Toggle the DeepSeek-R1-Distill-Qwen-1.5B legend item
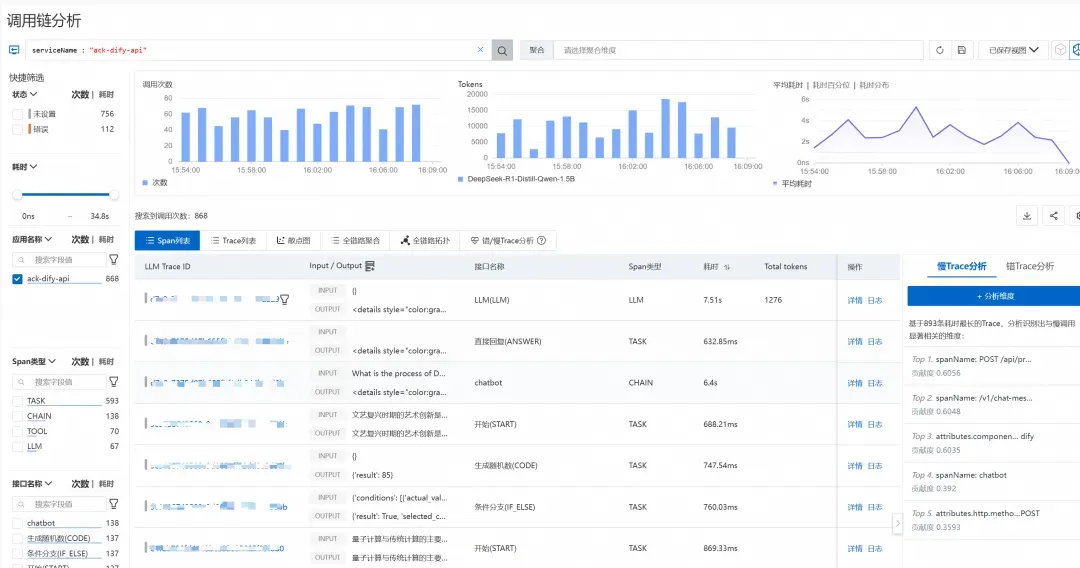 click(516, 179)
